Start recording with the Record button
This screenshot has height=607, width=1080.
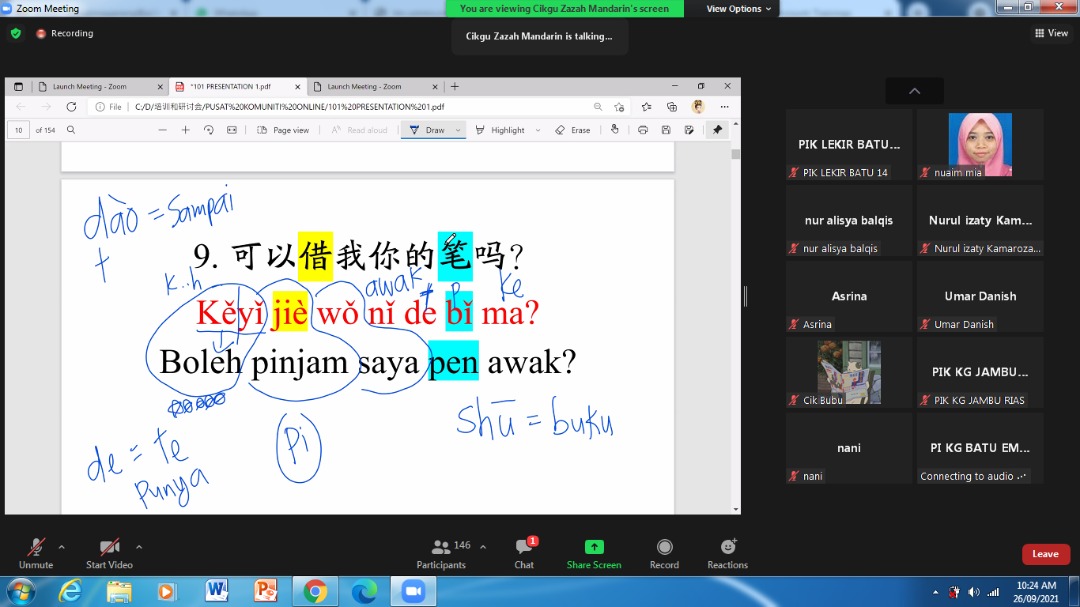[x=664, y=553]
